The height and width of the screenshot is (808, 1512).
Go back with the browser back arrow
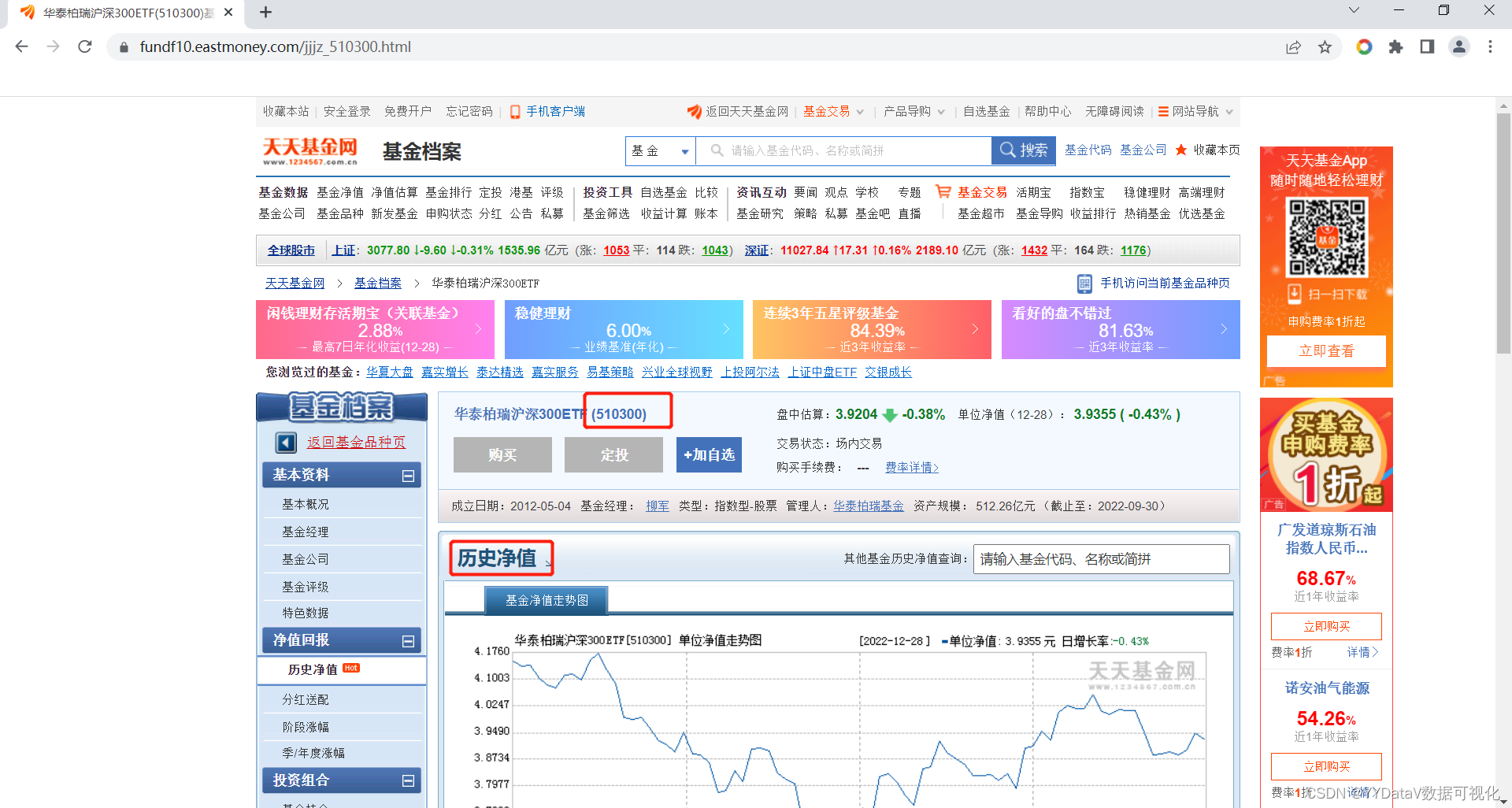point(21,46)
